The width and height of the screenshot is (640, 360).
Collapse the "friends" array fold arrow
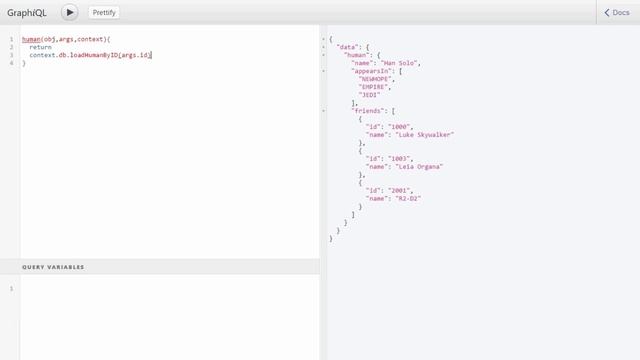tap(324, 111)
